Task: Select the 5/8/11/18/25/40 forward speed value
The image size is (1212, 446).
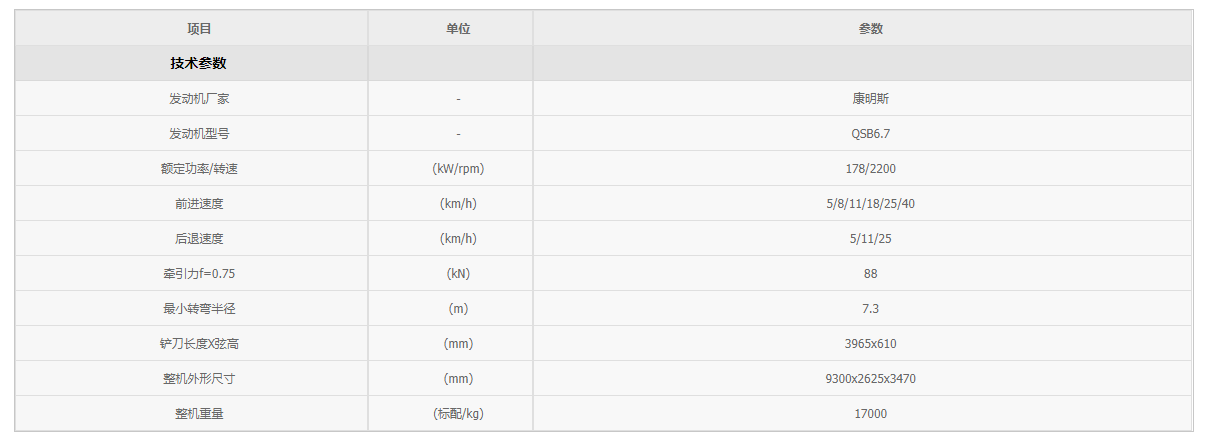Action: pyautogui.click(x=870, y=204)
